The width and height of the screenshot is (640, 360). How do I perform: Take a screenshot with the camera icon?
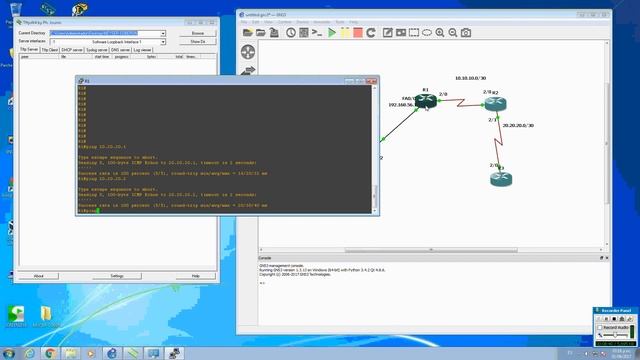(466, 33)
